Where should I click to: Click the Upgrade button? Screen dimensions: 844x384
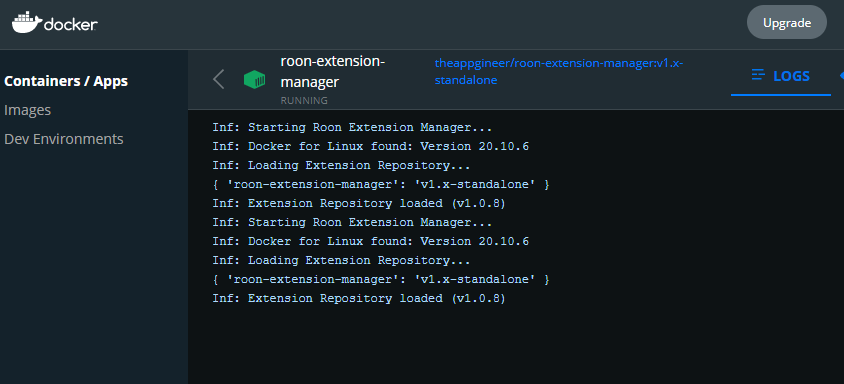(786, 23)
